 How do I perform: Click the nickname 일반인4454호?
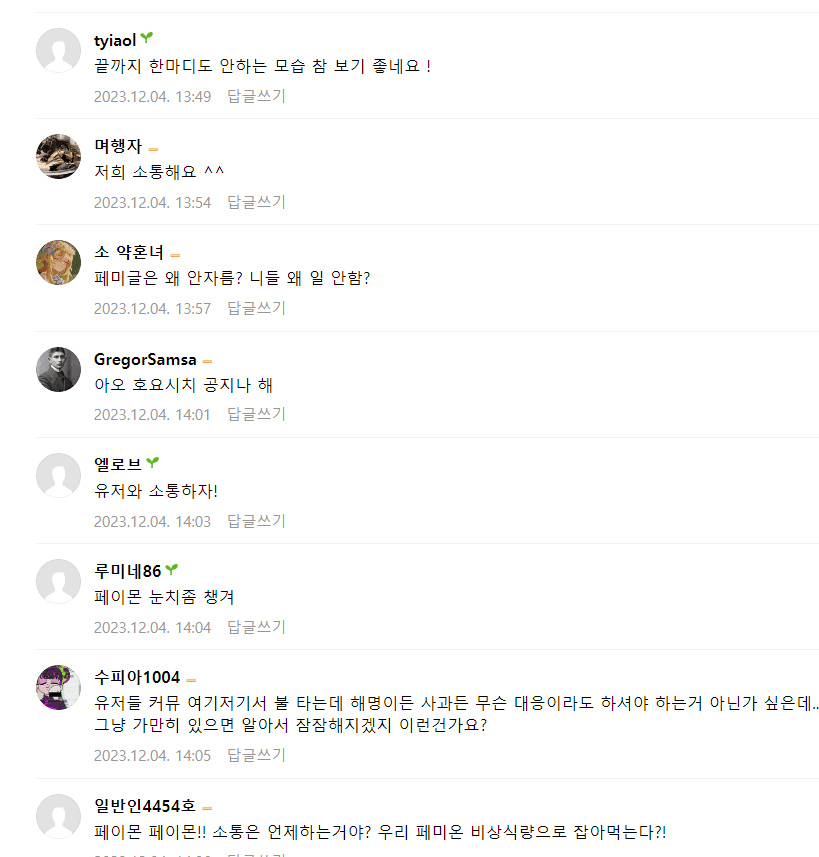[x=145, y=807]
